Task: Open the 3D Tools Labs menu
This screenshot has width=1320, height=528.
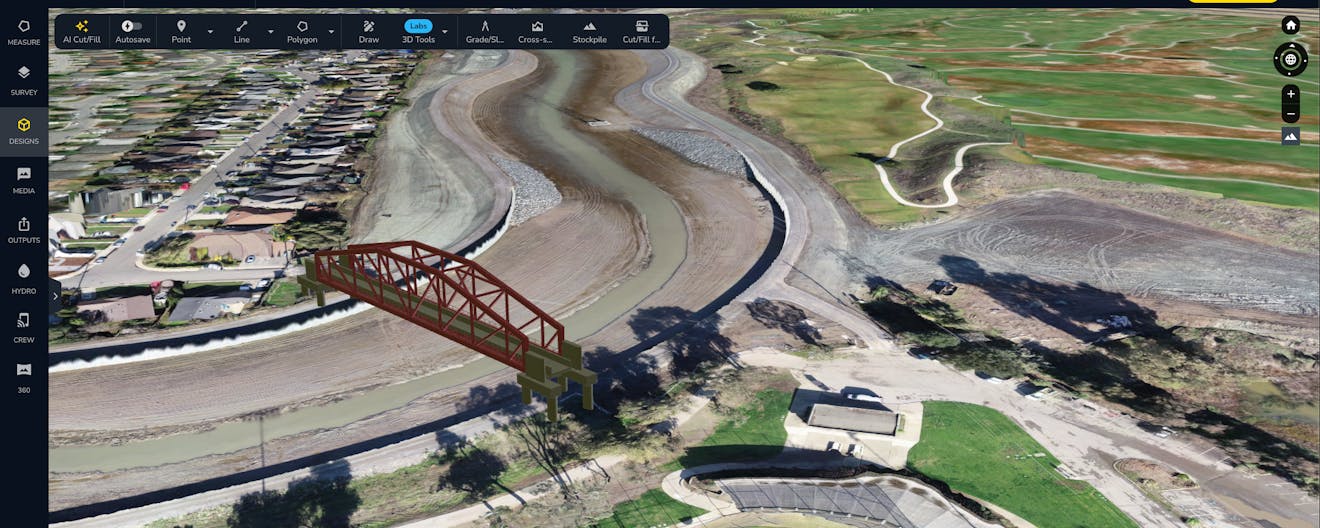Action: click(418, 31)
